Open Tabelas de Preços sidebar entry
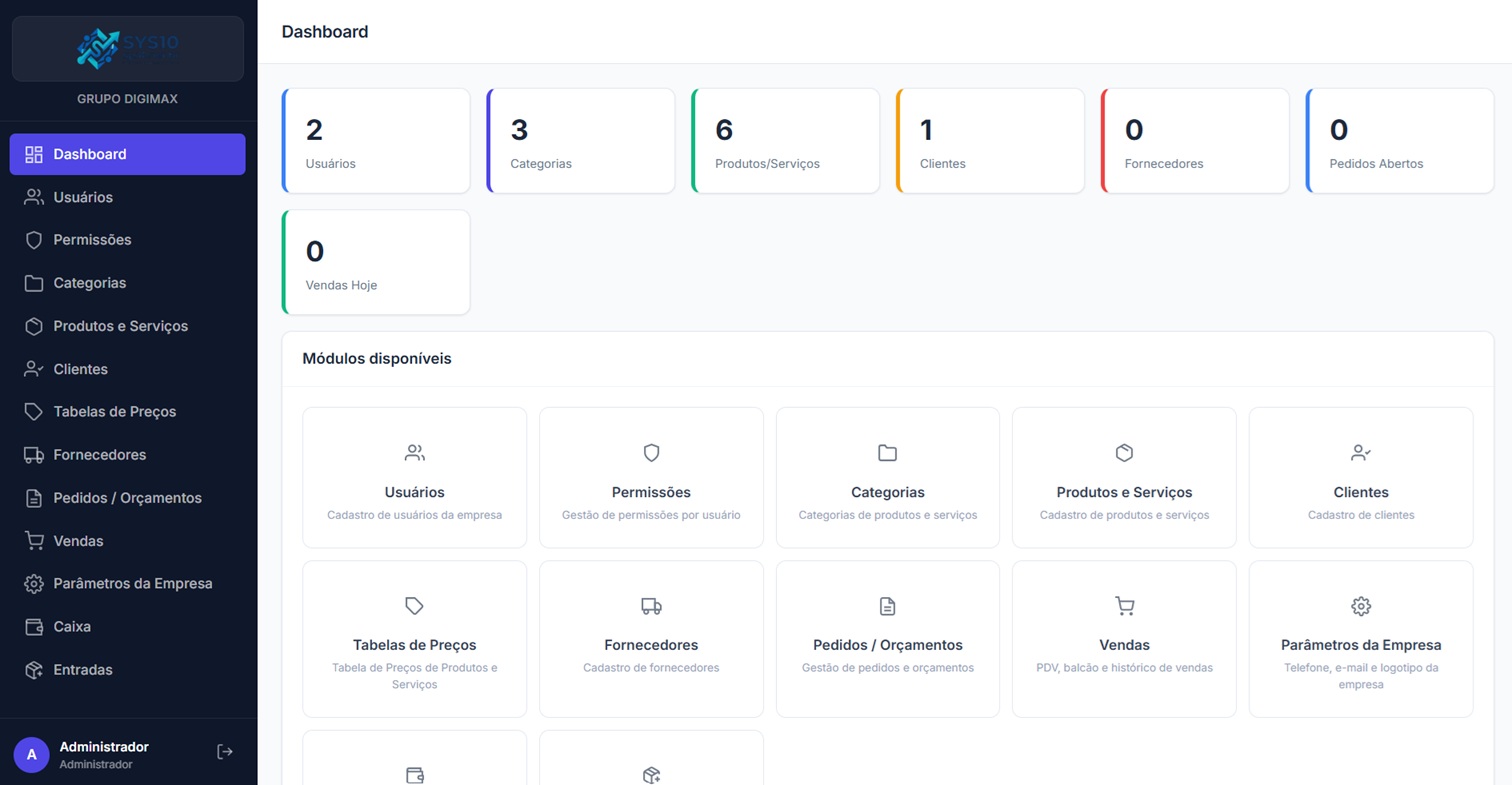 pyautogui.click(x=127, y=412)
